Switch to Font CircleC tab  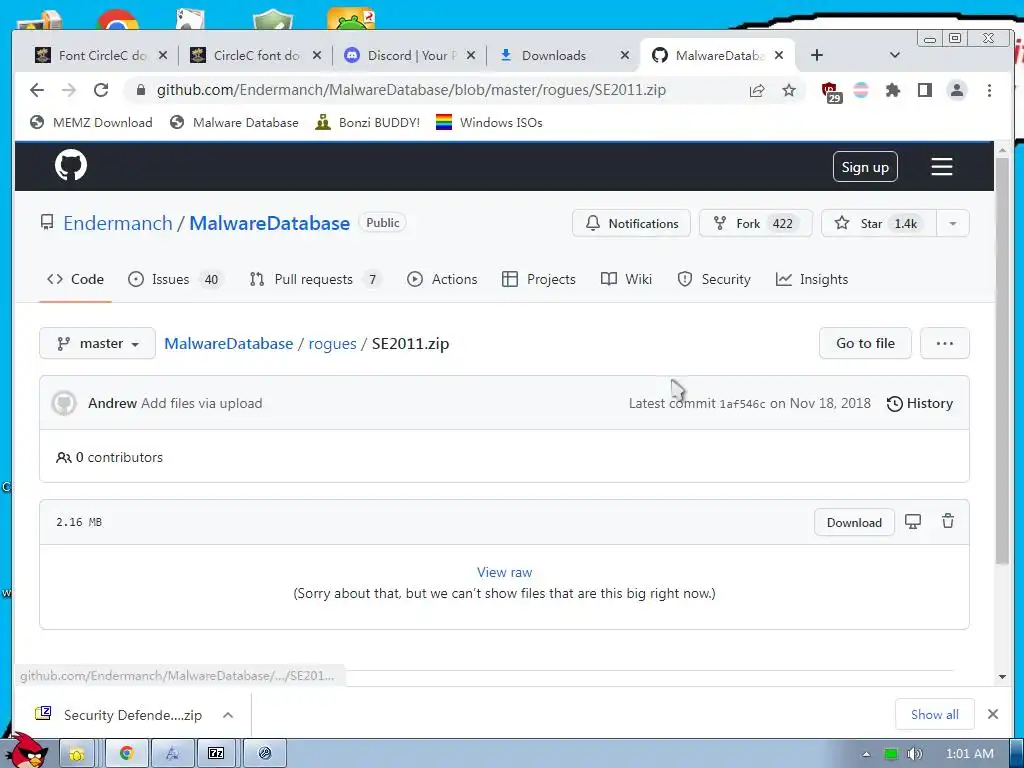(102, 56)
